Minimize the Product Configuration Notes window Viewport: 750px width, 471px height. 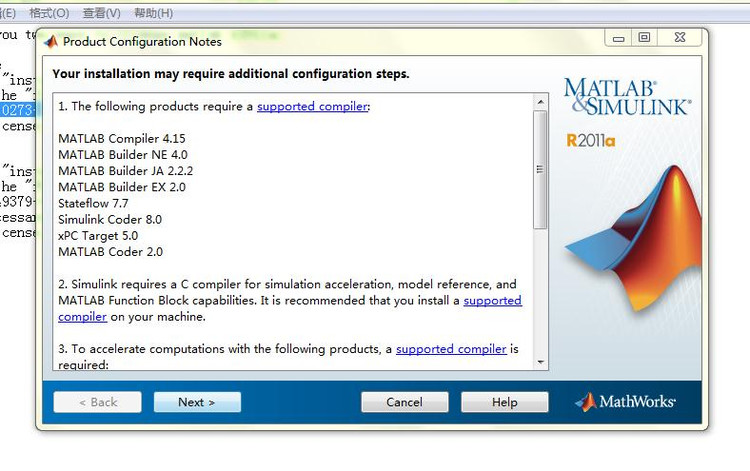coord(618,38)
